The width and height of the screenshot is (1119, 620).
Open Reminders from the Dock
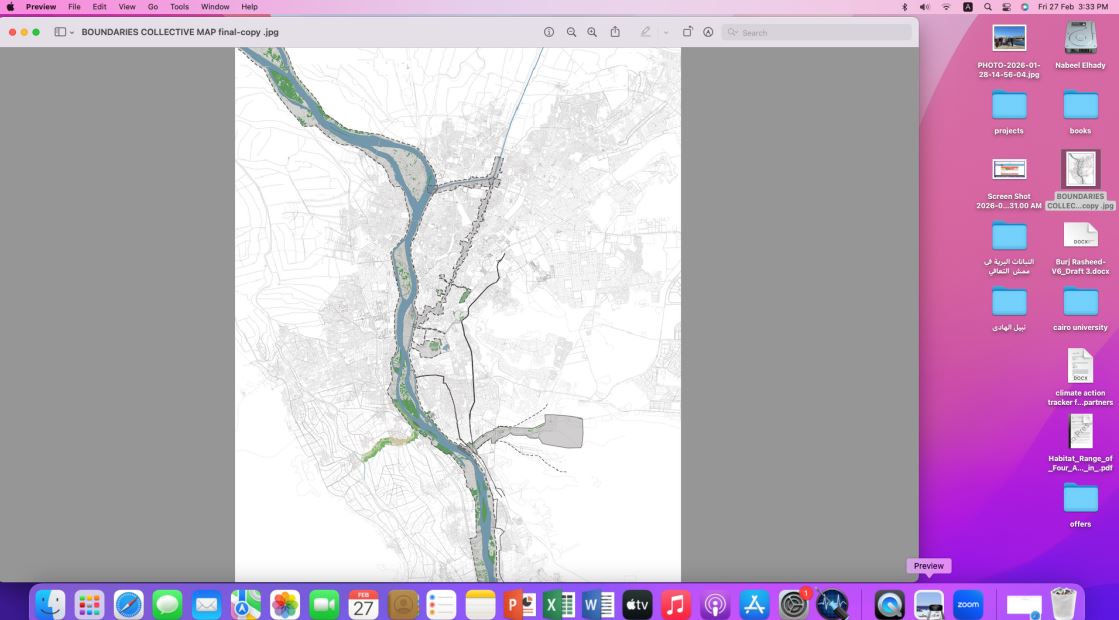pyautogui.click(x=441, y=605)
